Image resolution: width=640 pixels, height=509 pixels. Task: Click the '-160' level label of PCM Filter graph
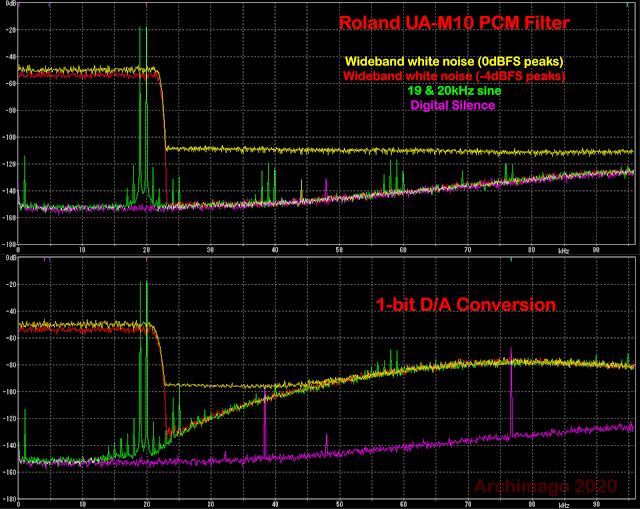tap(9, 218)
